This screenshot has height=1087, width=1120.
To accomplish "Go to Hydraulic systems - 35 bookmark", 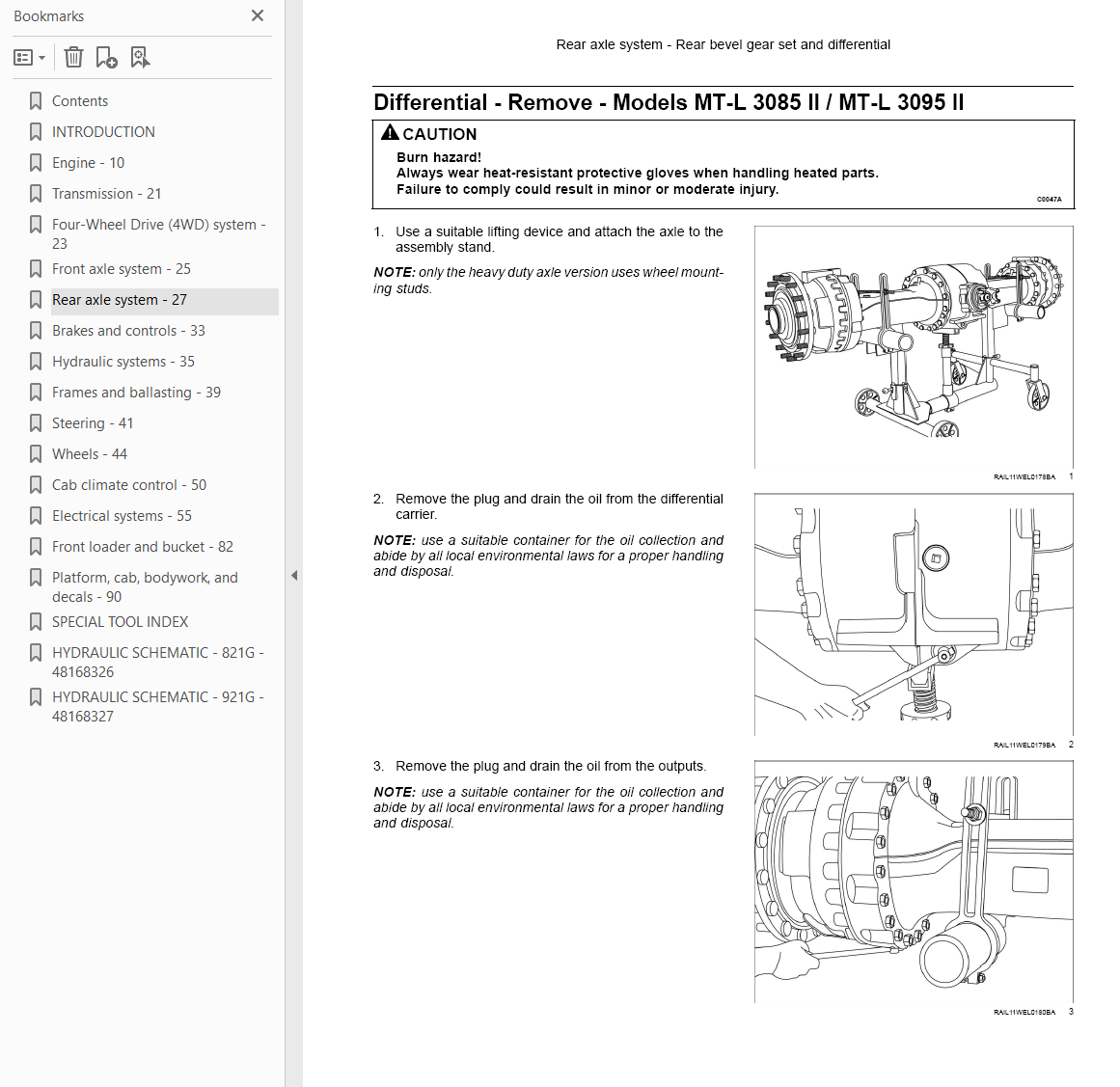I will click(123, 362).
